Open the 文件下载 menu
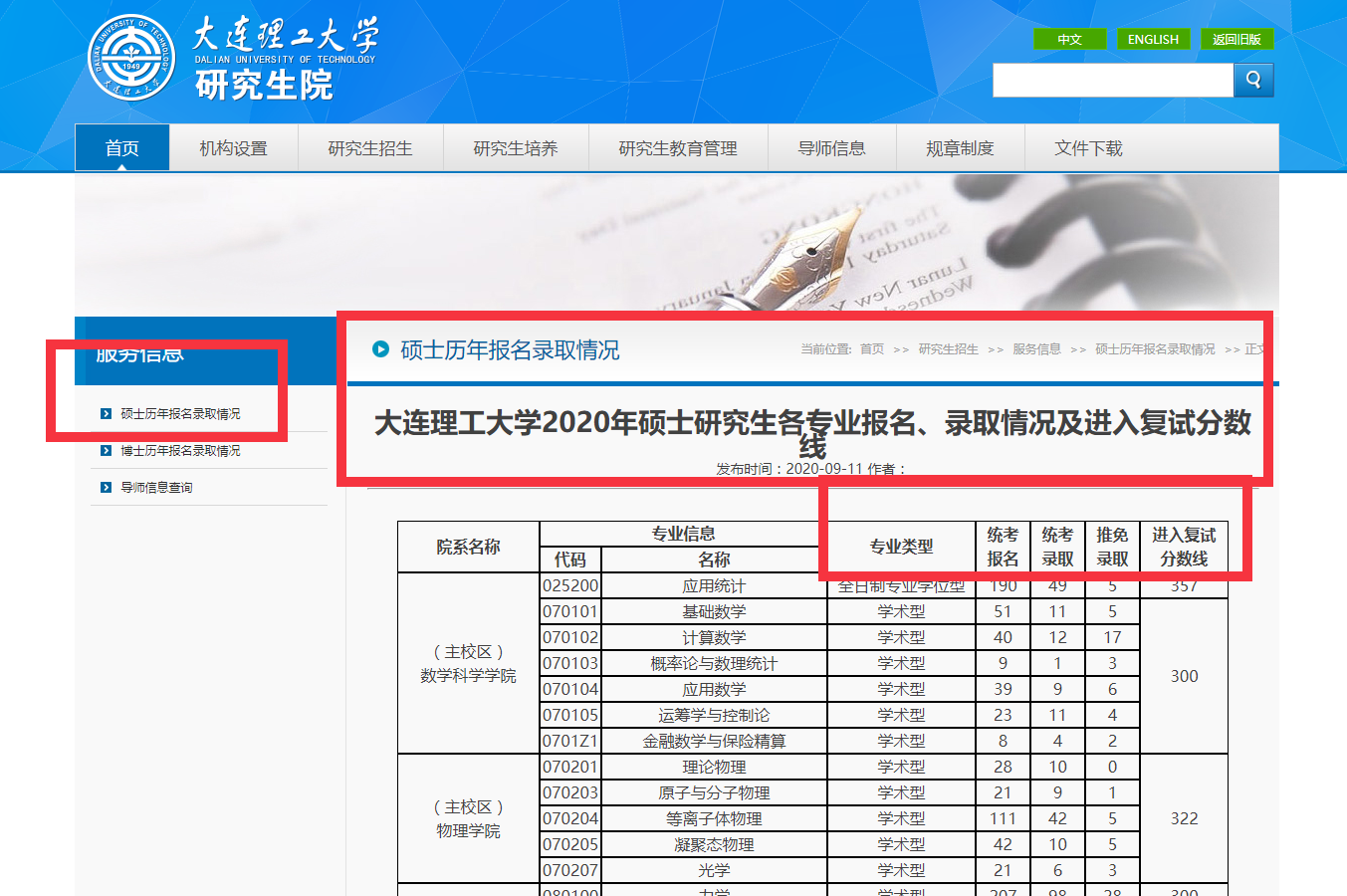1347x896 pixels. [x=1089, y=148]
